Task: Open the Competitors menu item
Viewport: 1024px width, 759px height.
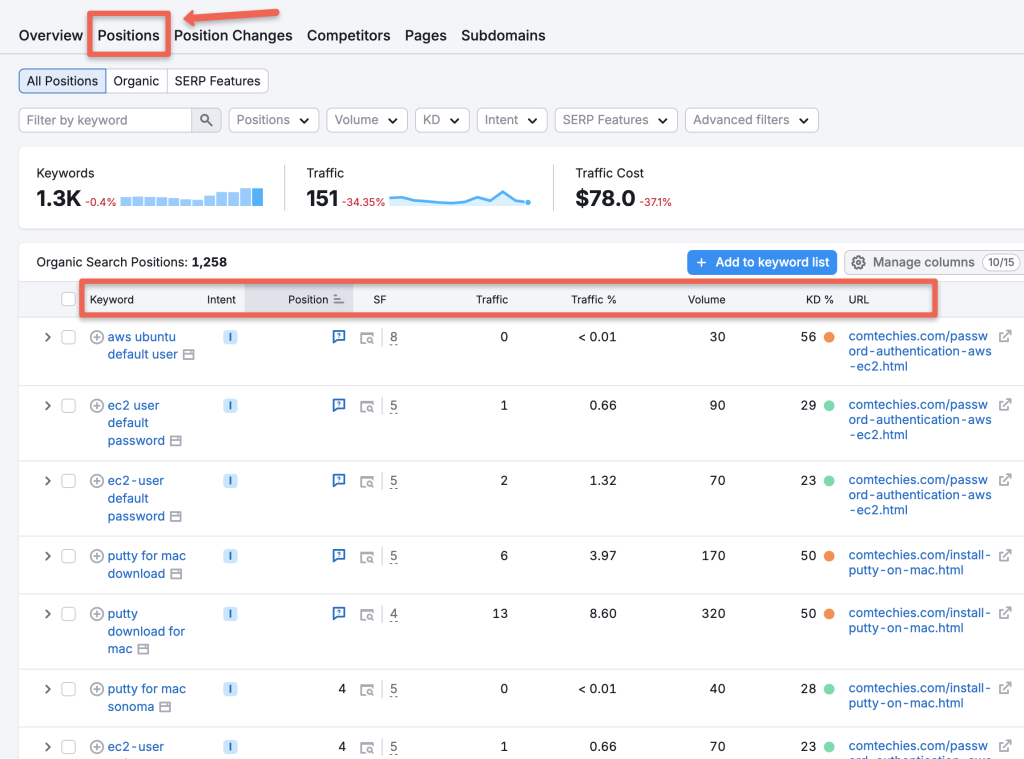Action: [348, 35]
